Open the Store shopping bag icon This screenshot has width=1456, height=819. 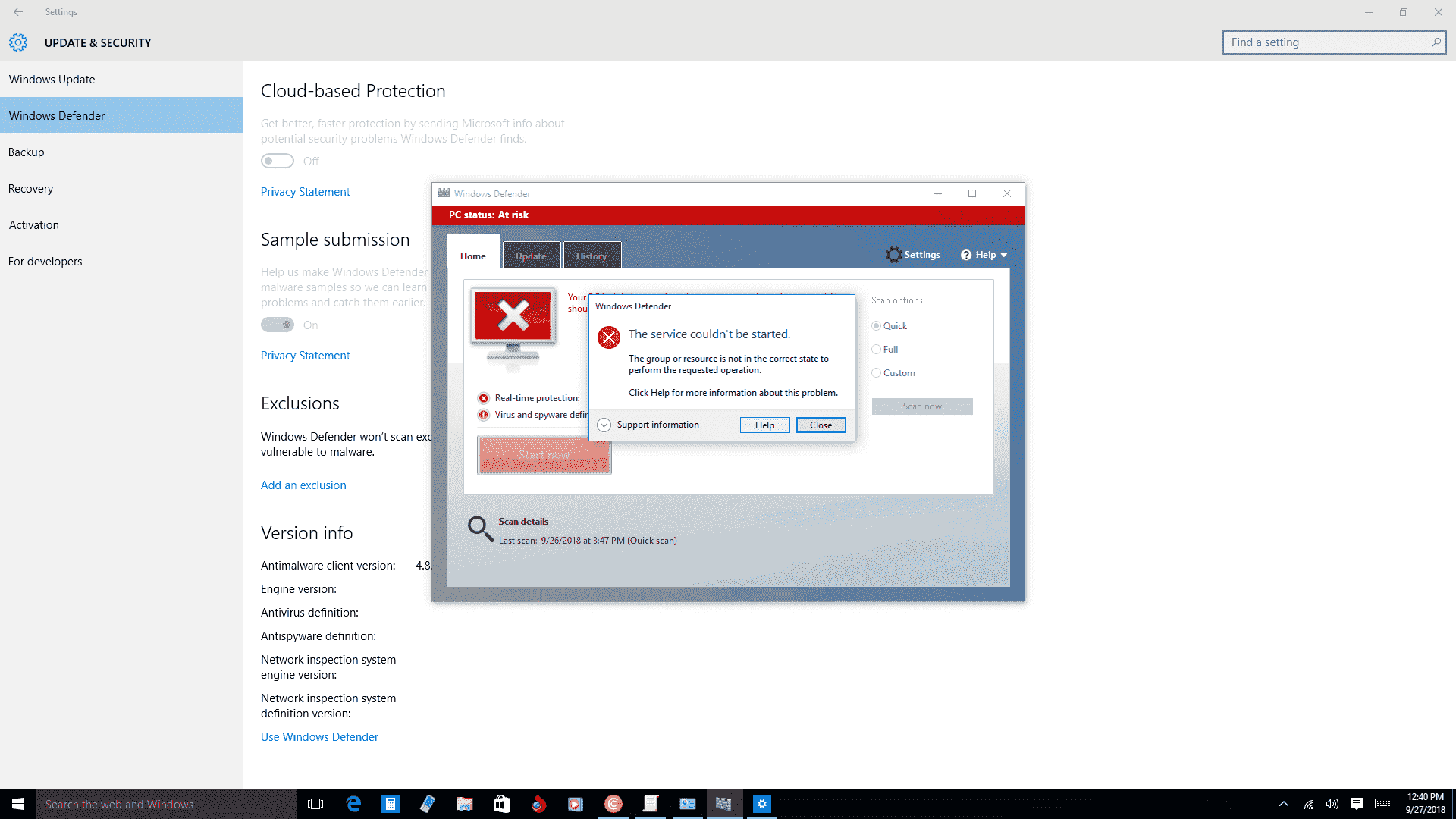coord(501,804)
